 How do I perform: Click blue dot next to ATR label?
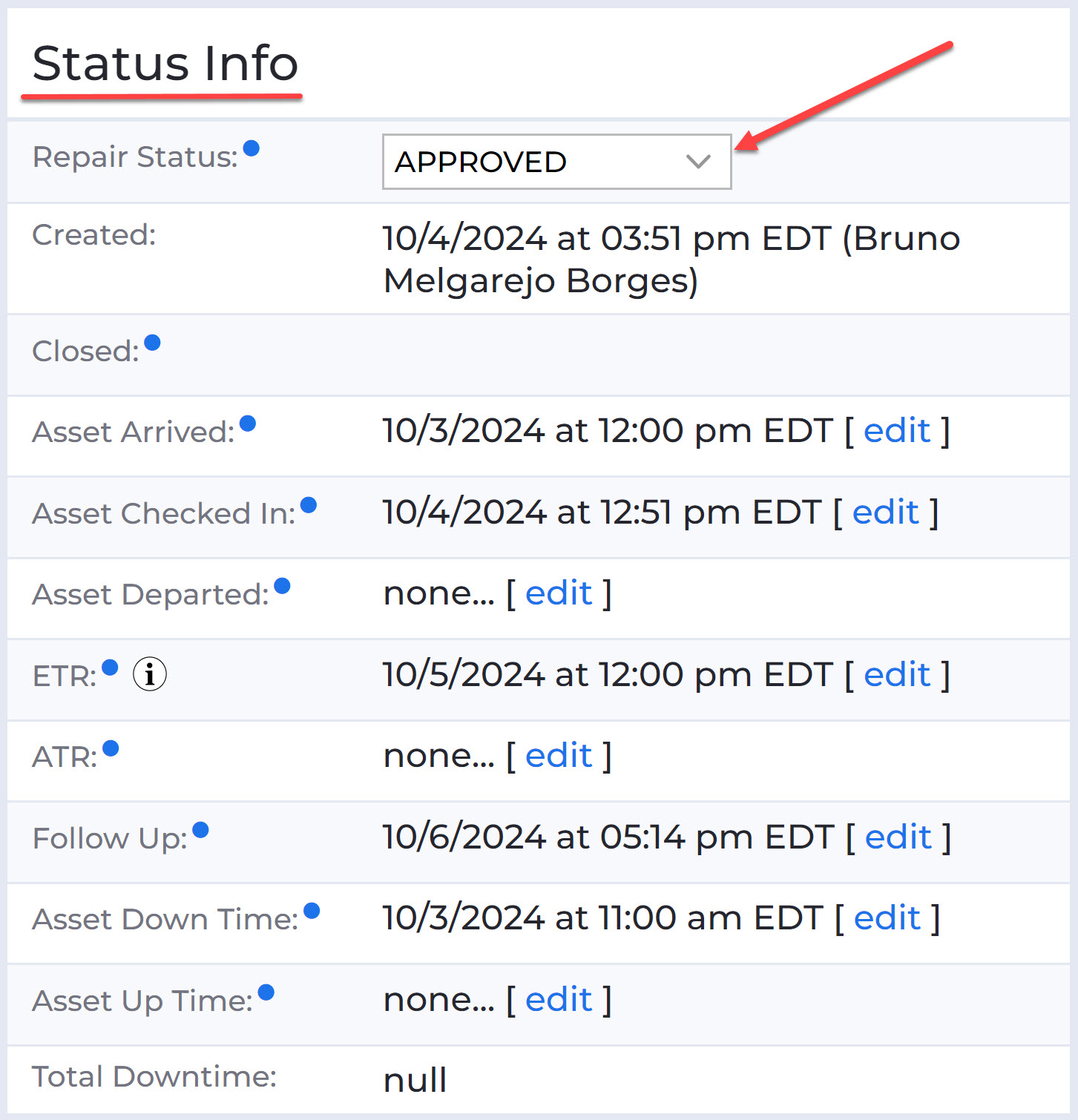tap(111, 748)
